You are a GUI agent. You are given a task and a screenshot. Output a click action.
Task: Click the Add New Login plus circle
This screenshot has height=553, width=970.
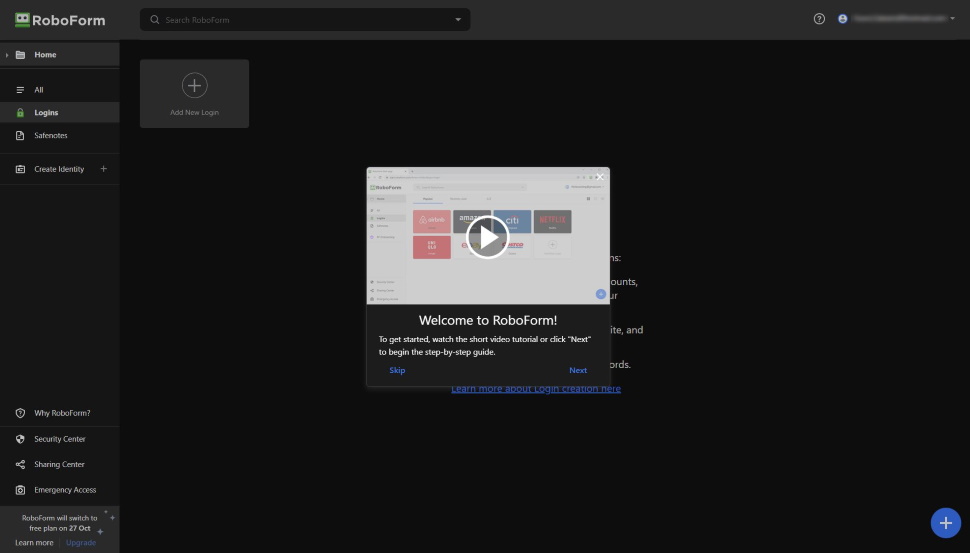194,85
